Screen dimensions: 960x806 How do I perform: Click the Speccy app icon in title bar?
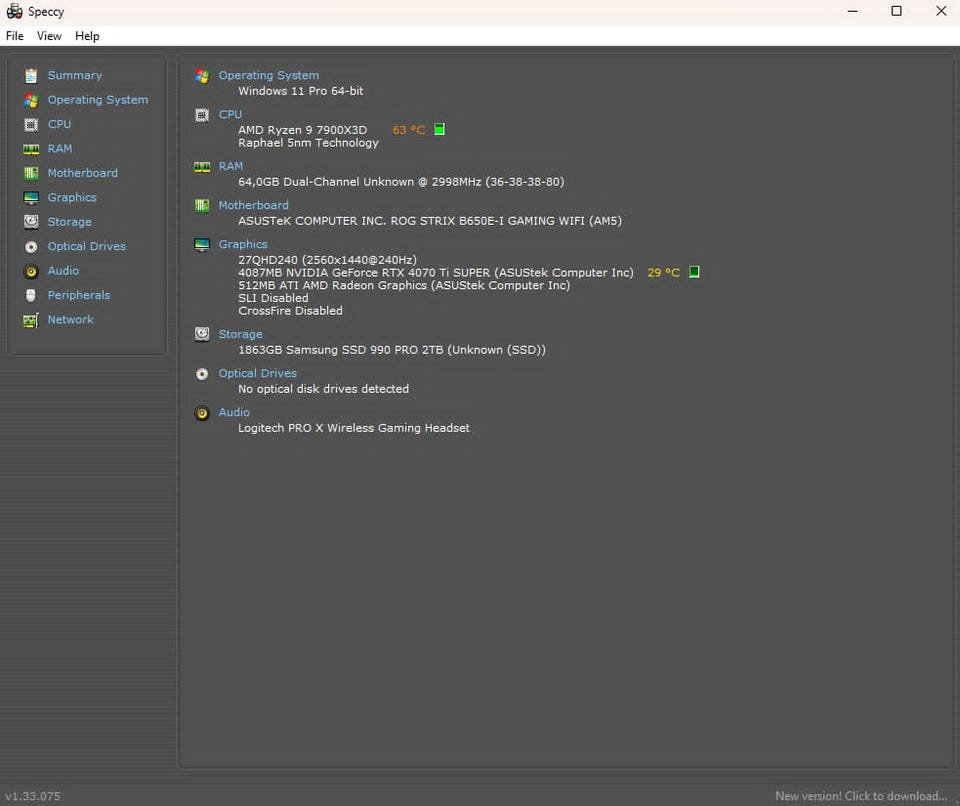click(x=15, y=12)
